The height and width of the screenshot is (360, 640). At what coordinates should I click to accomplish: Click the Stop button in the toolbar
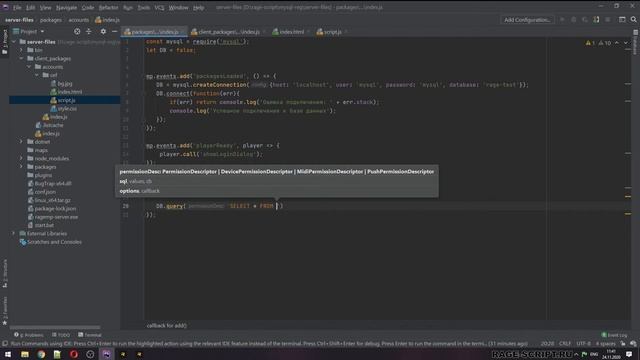pos(608,20)
